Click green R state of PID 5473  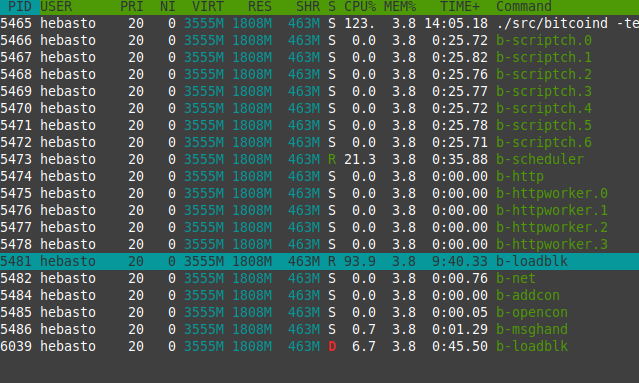click(332, 159)
